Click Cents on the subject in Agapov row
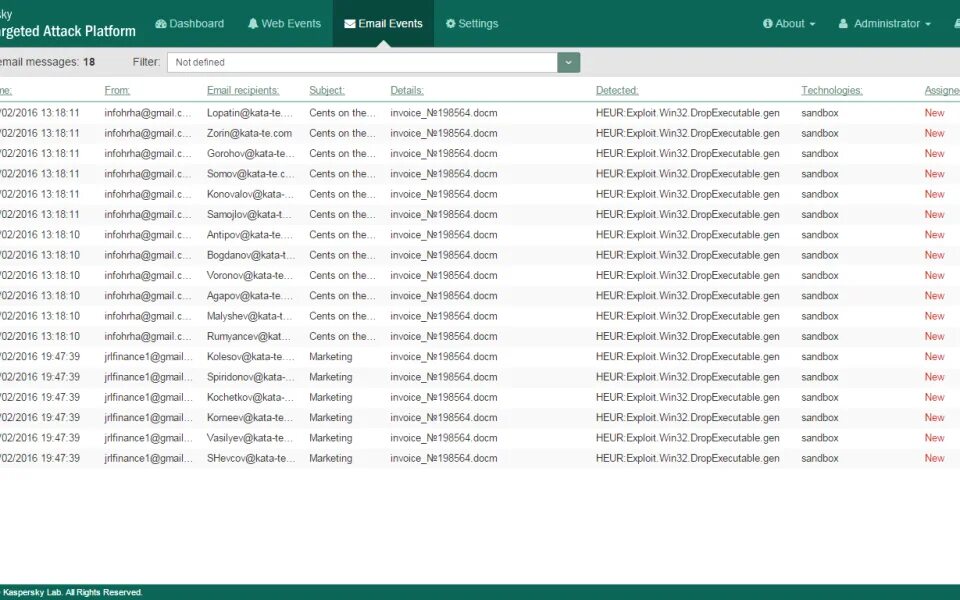The width and height of the screenshot is (960, 600). 342,296
